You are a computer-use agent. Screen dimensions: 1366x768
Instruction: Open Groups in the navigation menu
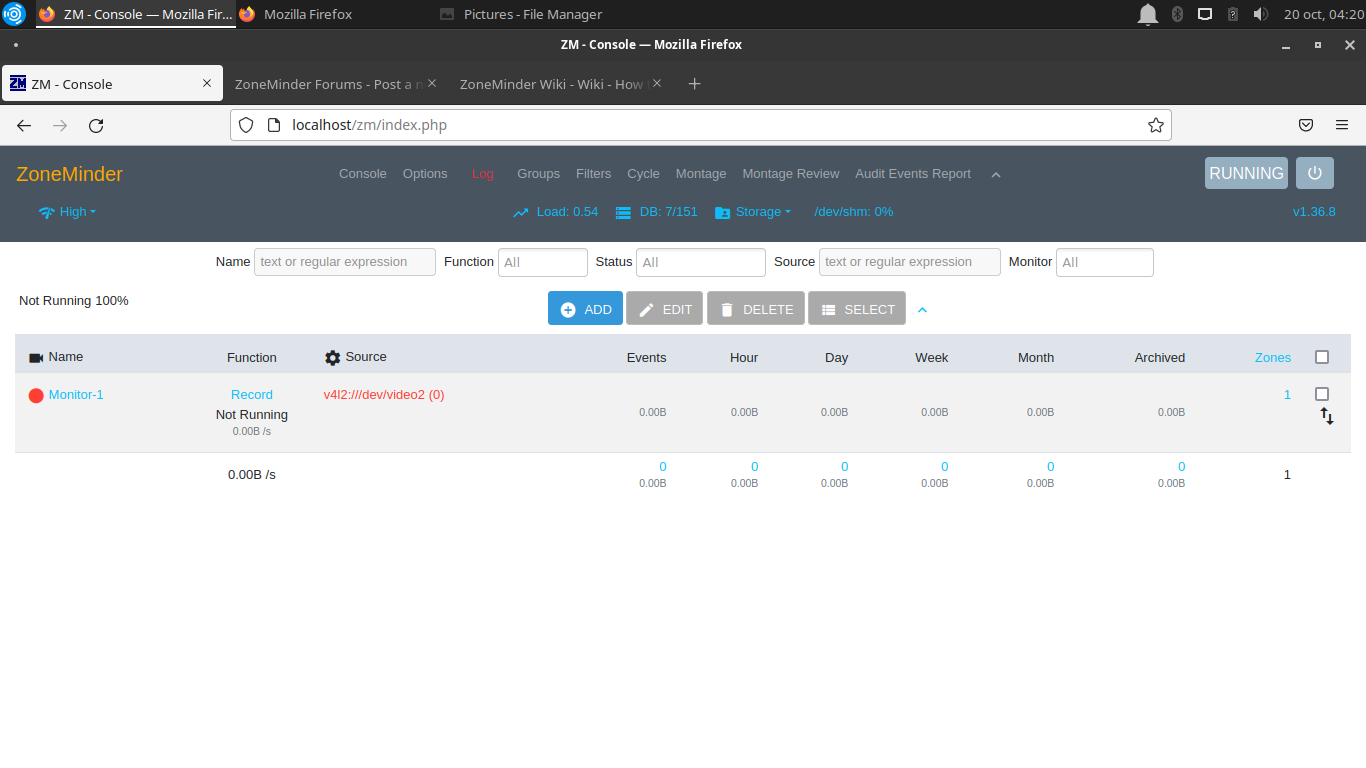(x=538, y=174)
